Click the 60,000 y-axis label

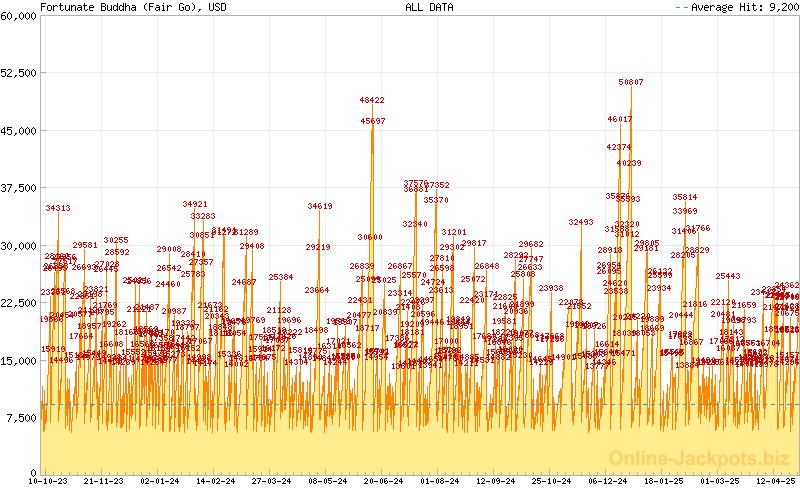click(x=18, y=17)
